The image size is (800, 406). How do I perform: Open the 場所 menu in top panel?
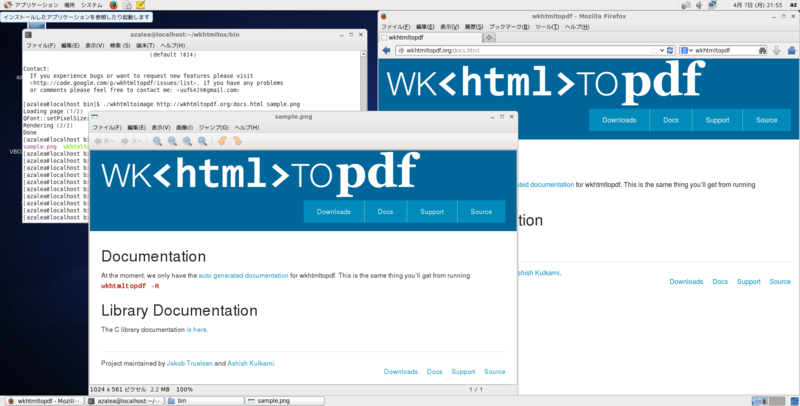tap(69, 5)
